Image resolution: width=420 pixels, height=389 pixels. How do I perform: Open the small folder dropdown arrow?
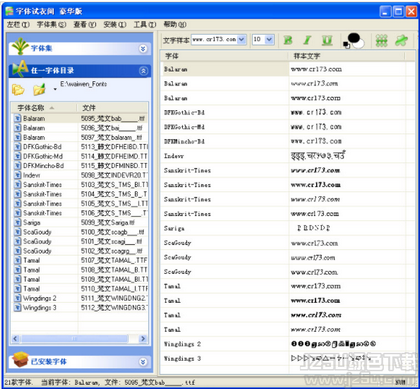click(x=55, y=89)
